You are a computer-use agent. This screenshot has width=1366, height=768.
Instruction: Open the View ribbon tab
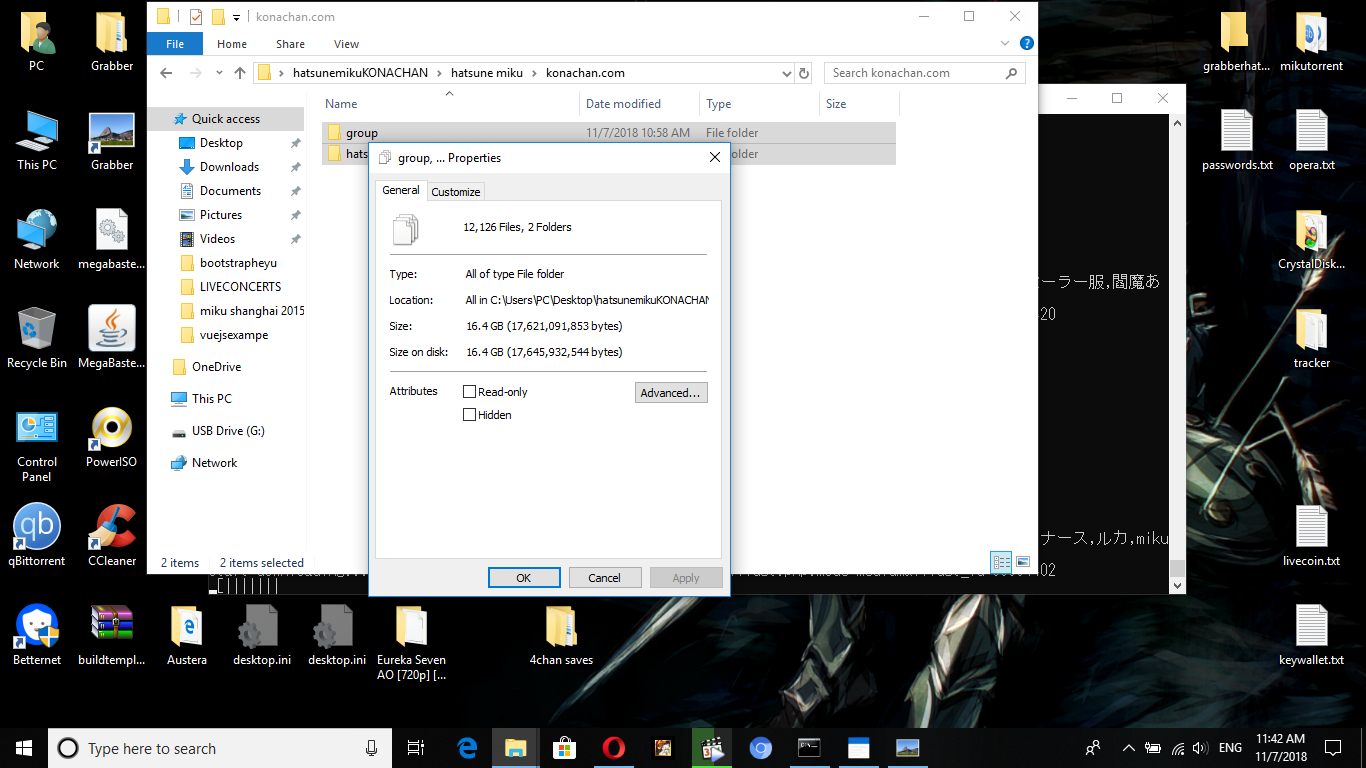(x=346, y=44)
